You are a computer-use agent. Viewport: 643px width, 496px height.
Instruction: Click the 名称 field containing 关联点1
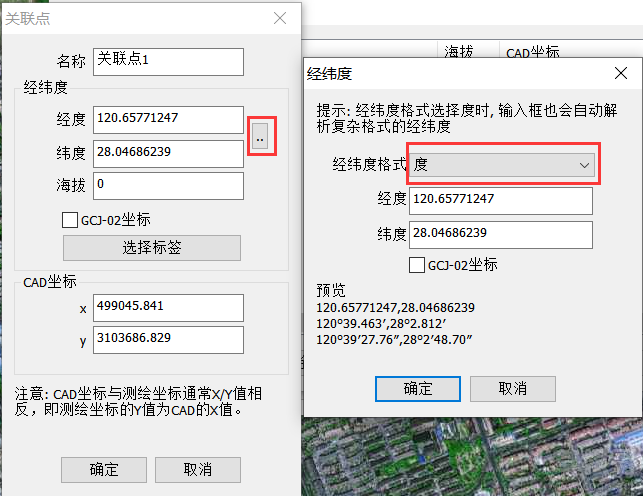(x=169, y=62)
